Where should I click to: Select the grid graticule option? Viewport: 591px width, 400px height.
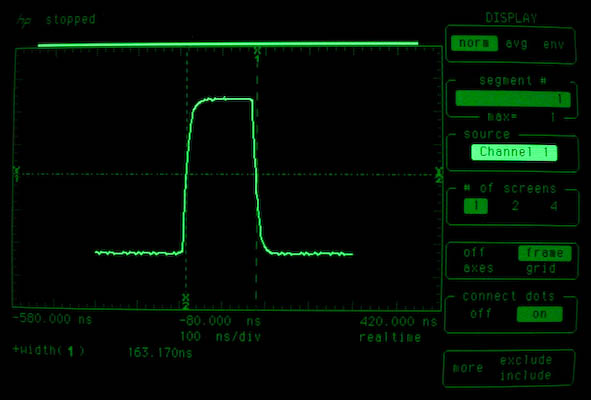pyautogui.click(x=541, y=268)
